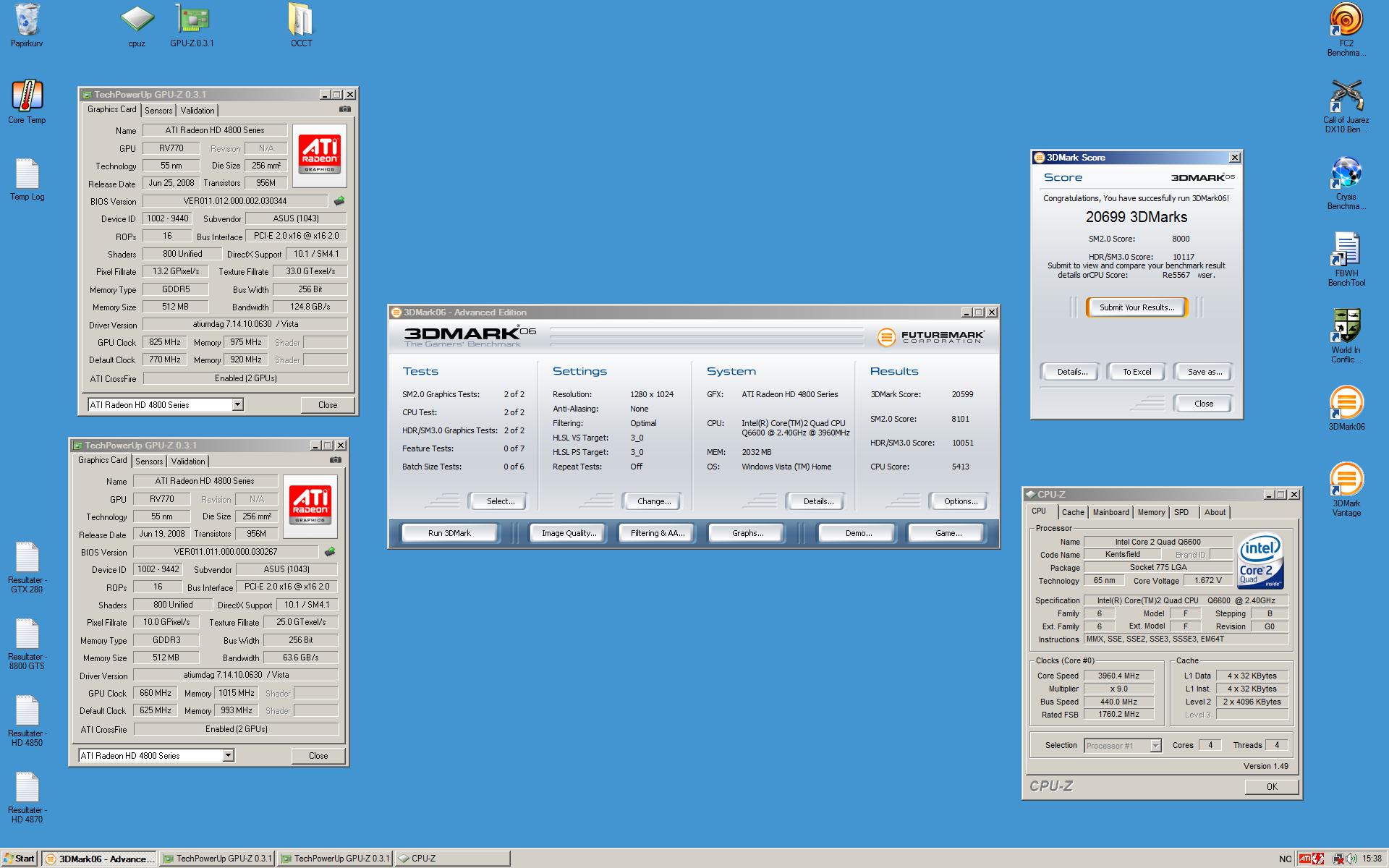Click the Game button in 3DMark06
Viewport: 1389px width, 868px height.
pos(948,533)
